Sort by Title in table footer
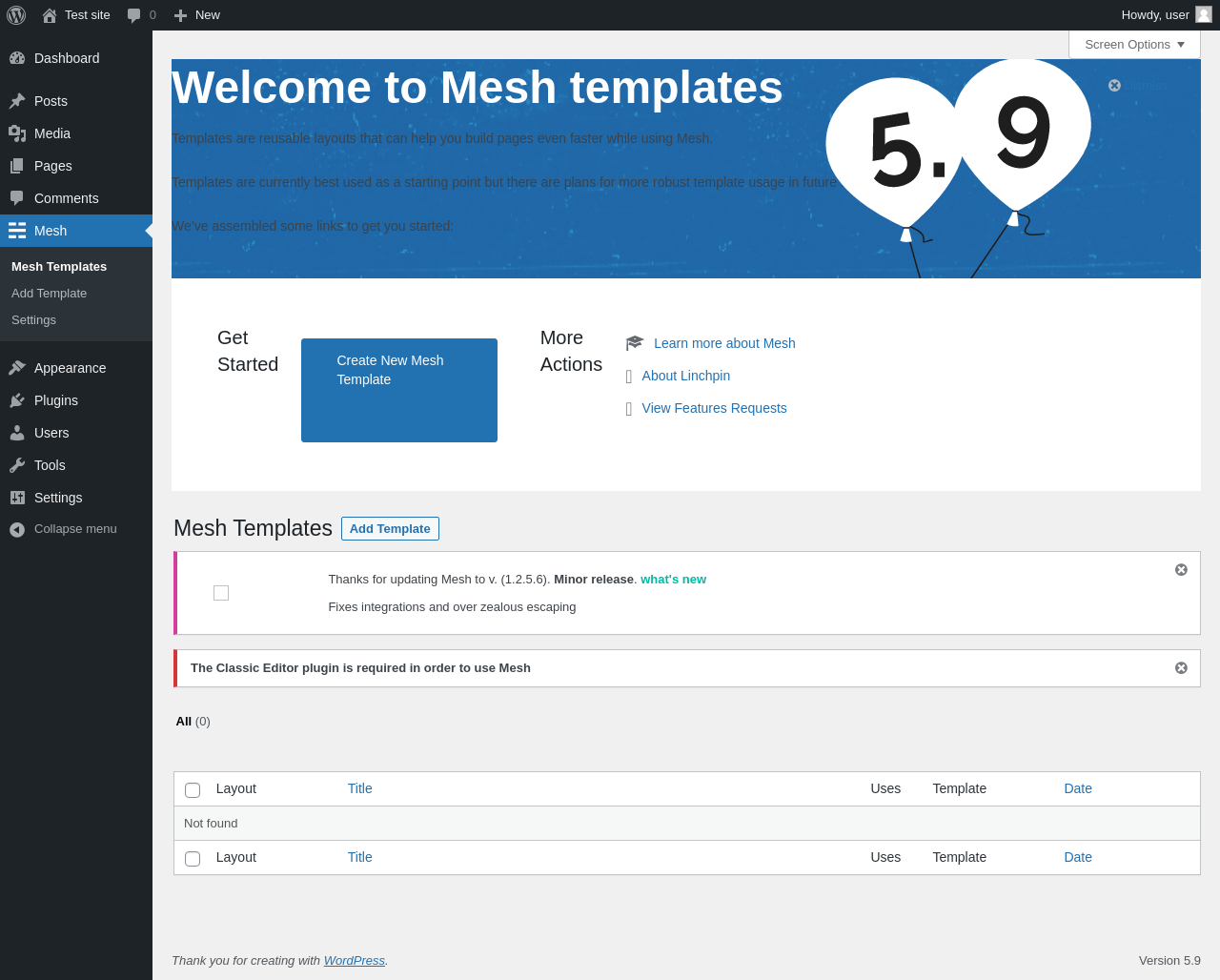1220x980 pixels. tap(360, 857)
